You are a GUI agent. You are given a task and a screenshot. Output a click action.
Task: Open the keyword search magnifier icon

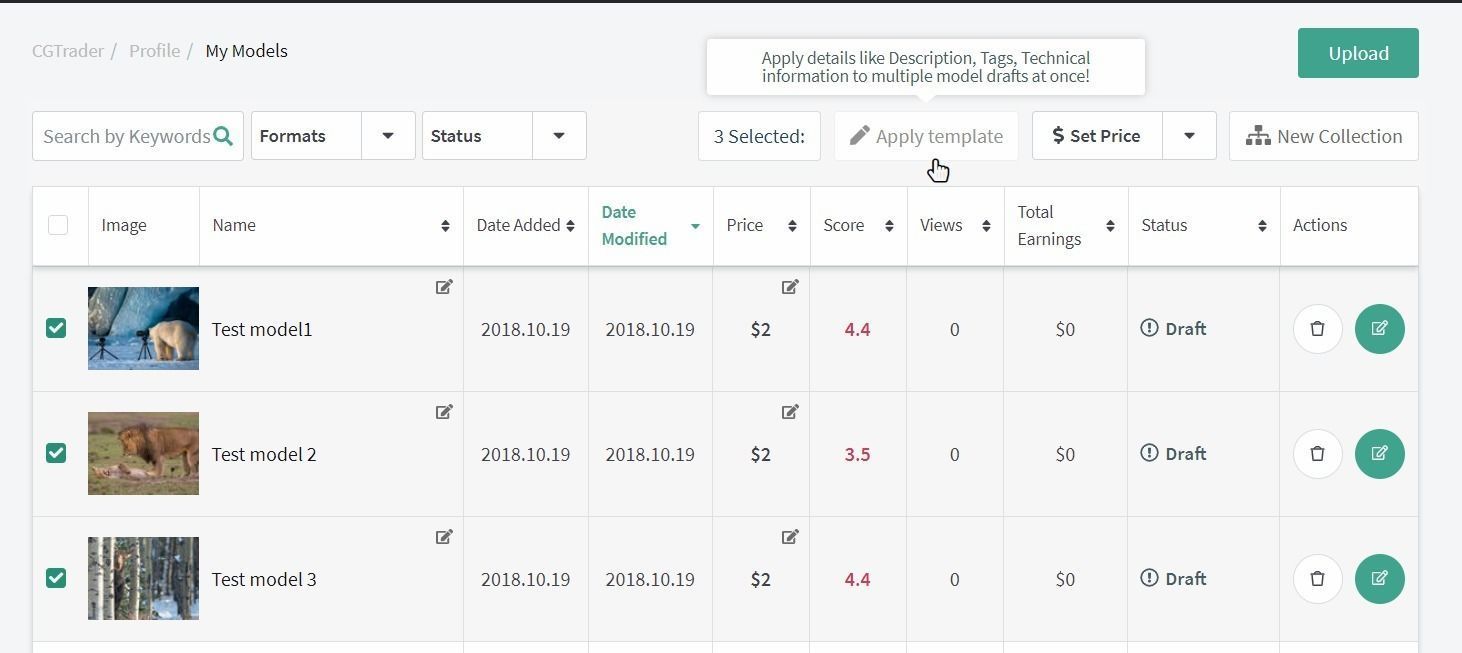pos(224,135)
